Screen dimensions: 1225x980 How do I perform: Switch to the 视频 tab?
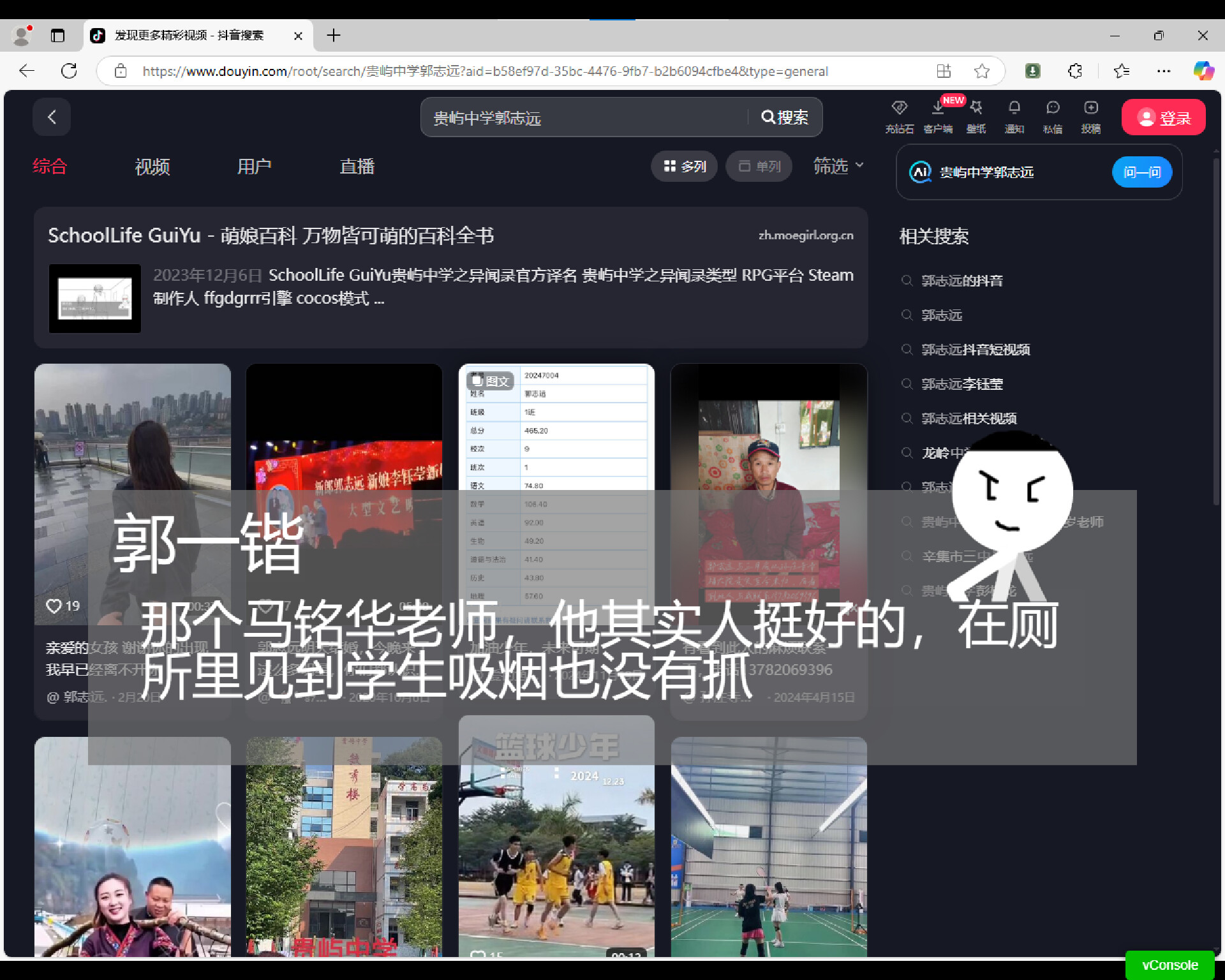[x=152, y=167]
